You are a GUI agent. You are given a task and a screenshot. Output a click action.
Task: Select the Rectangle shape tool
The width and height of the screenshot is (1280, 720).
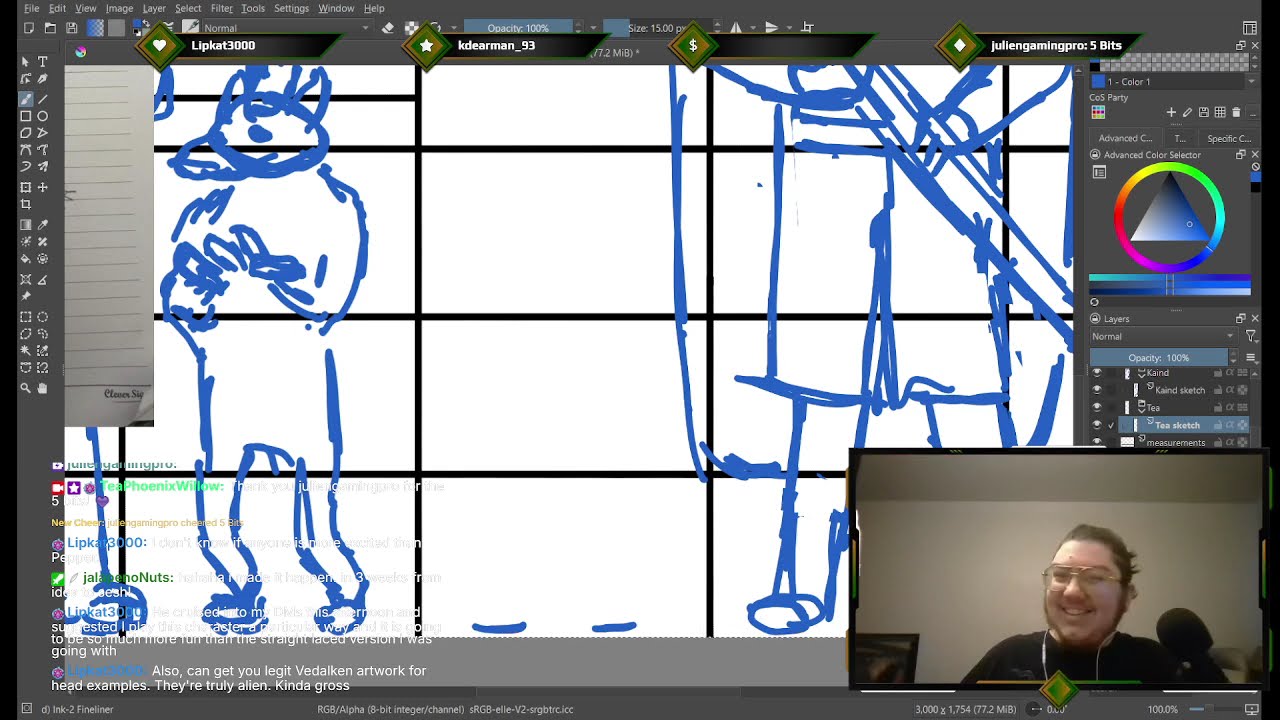tap(26, 116)
